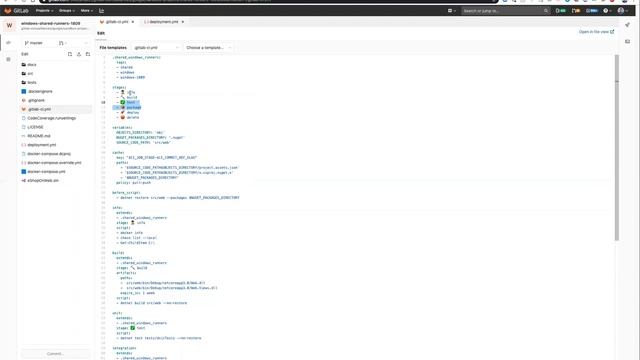The image size is (640, 360).
Task: Open the Projects menu in the navbar
Action: 44,11
